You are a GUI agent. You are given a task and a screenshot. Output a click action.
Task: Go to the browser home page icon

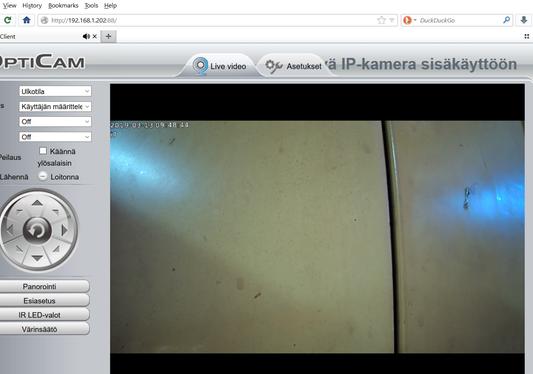27,20
